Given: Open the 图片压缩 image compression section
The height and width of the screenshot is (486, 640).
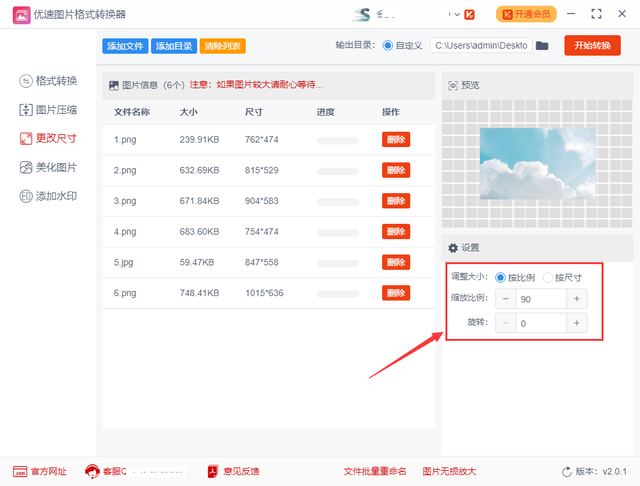Looking at the screenshot, I should pos(48,110).
